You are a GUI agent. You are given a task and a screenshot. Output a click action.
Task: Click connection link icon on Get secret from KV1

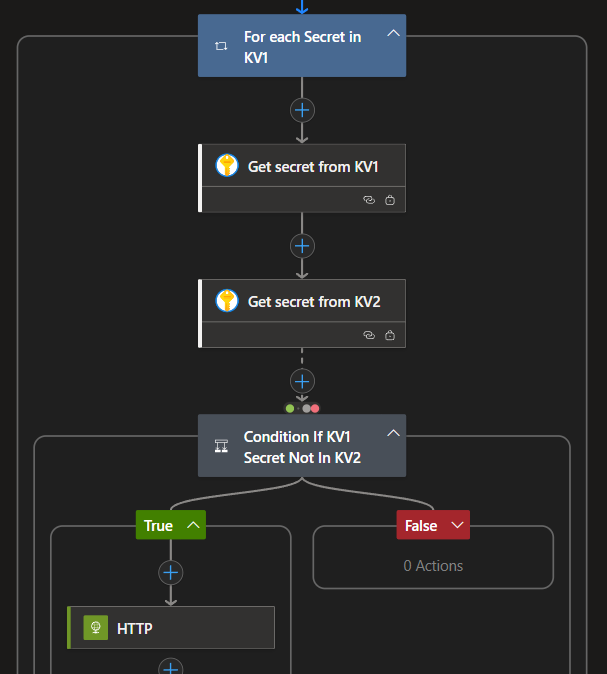click(x=368, y=200)
